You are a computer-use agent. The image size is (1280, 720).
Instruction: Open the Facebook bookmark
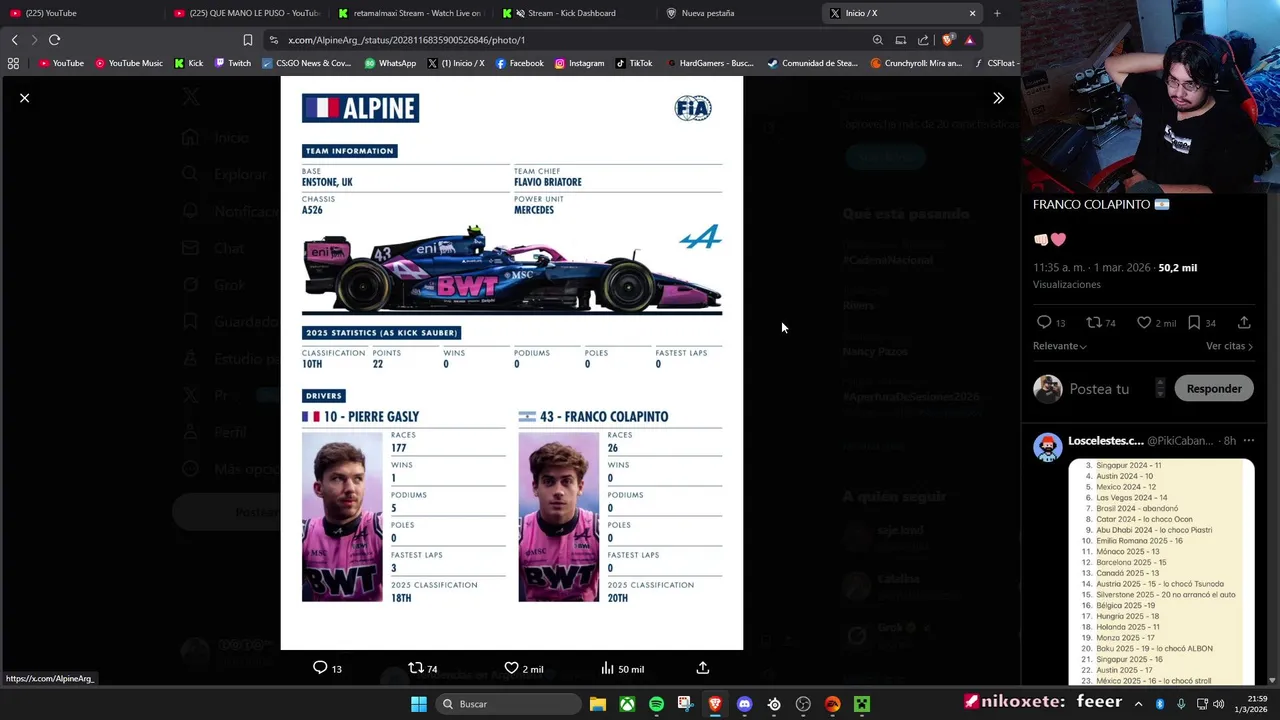pyautogui.click(x=520, y=63)
